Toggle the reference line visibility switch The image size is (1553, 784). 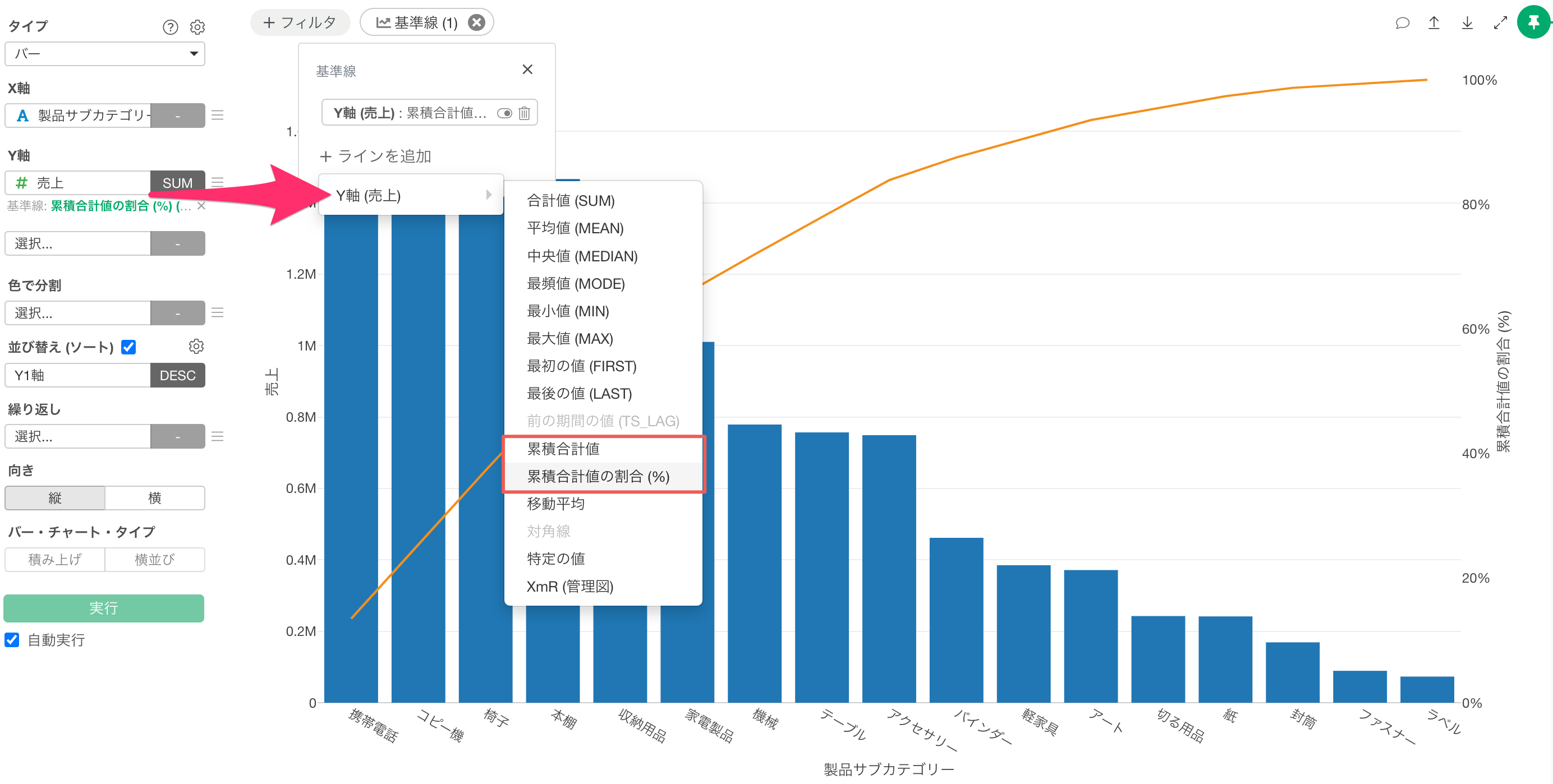point(504,113)
